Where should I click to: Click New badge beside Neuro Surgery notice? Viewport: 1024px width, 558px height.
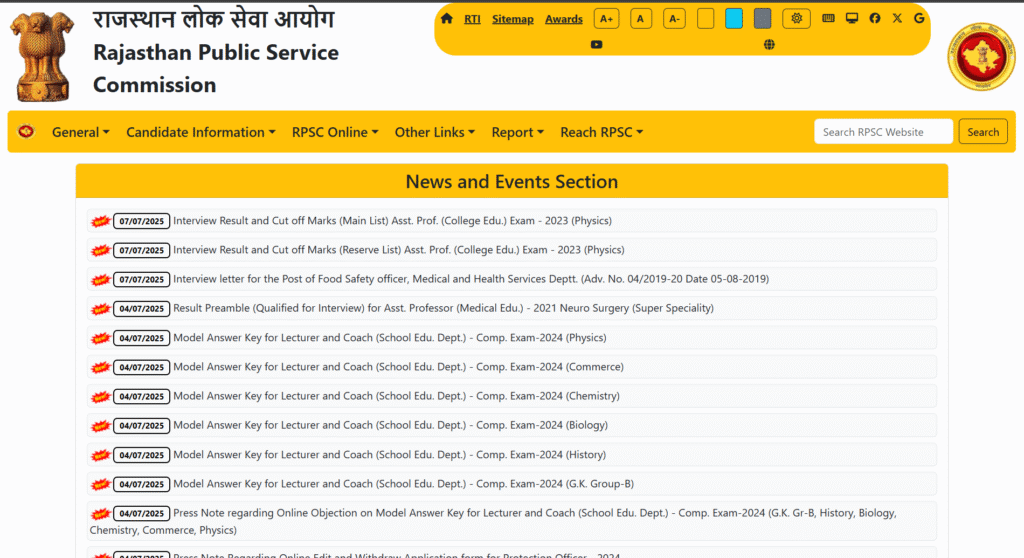[101, 308]
